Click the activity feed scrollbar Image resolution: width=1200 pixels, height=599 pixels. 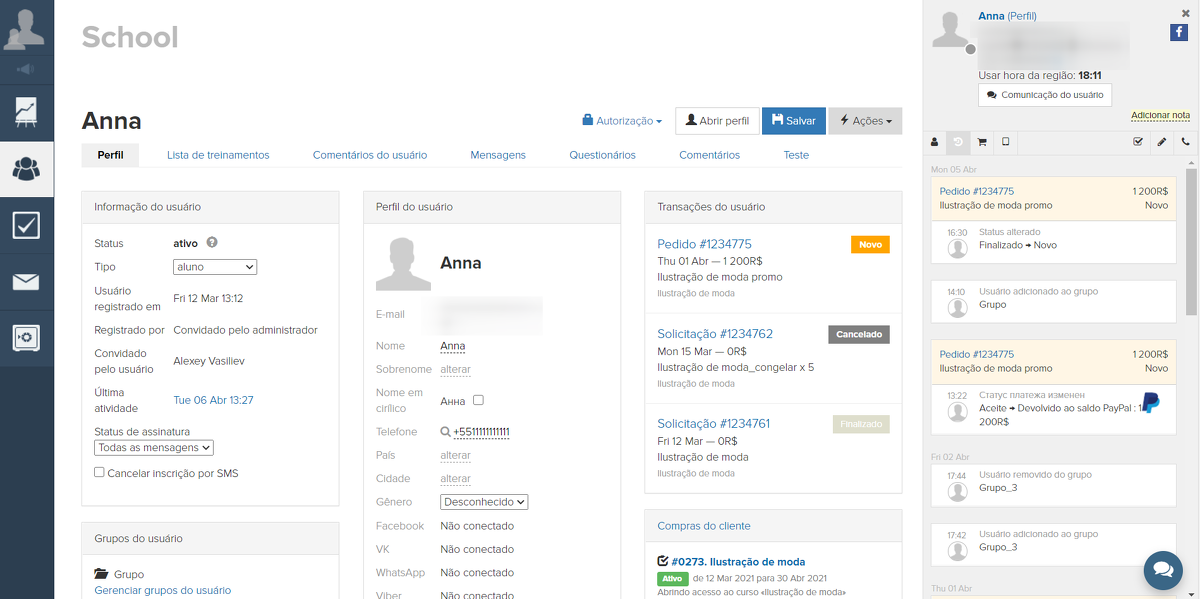coord(1191,240)
